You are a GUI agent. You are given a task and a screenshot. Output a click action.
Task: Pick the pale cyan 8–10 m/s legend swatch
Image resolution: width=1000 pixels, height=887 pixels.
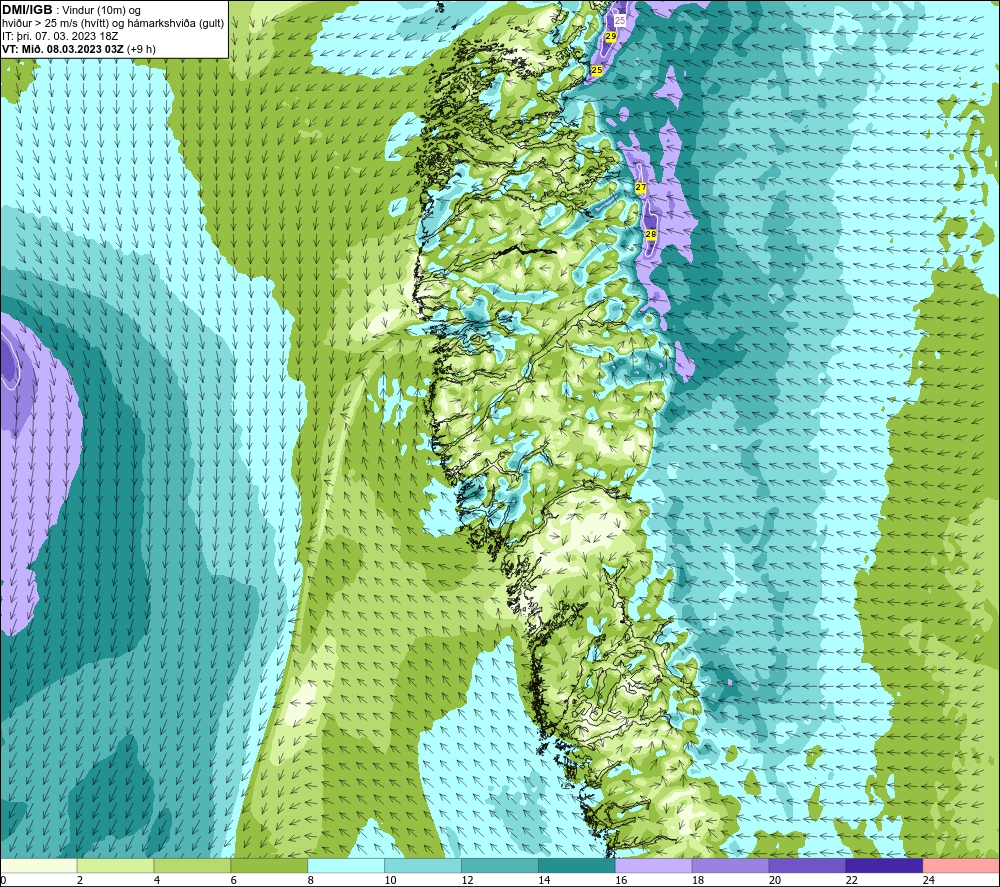(346, 866)
